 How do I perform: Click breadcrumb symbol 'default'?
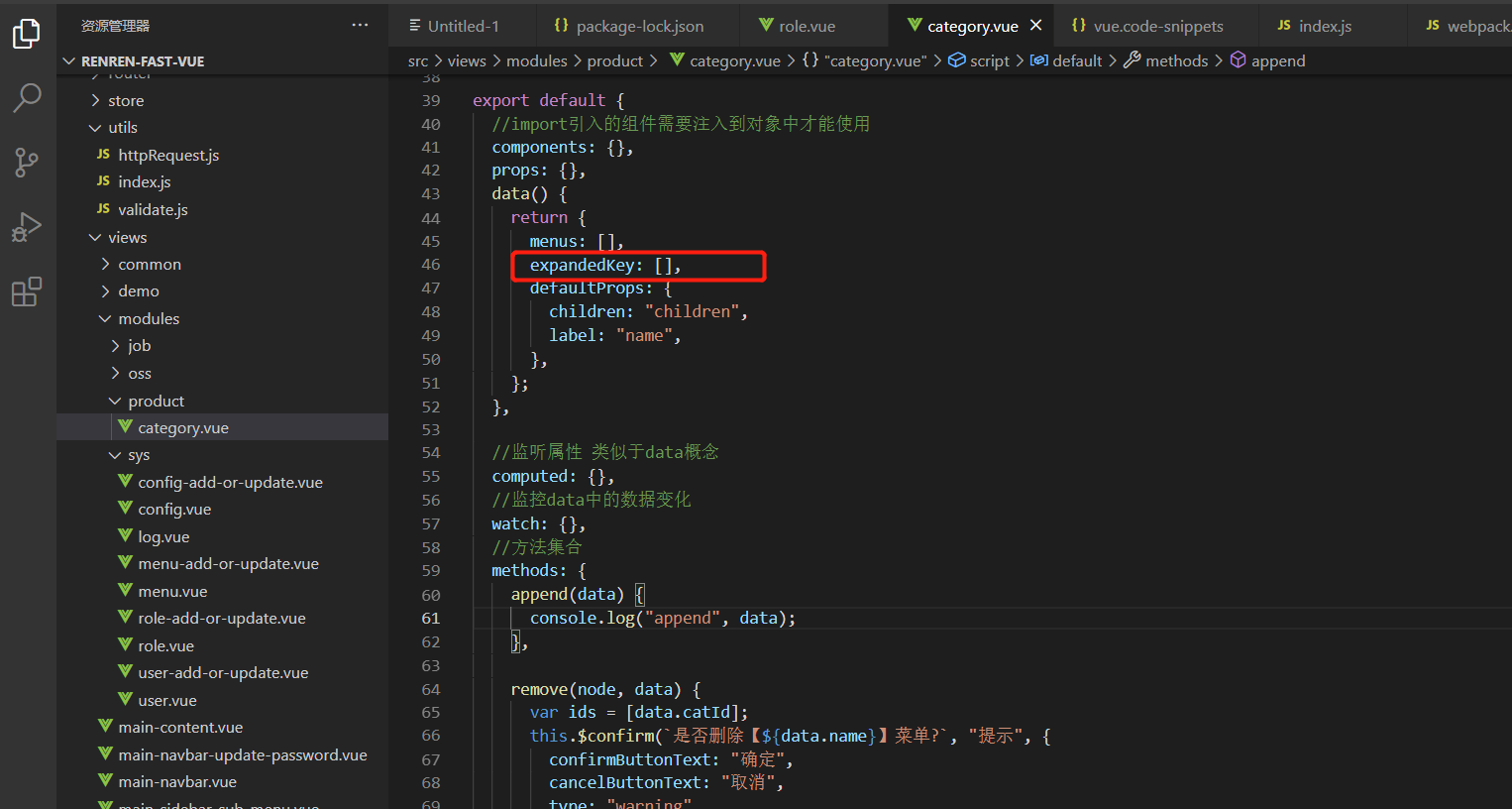(1066, 61)
